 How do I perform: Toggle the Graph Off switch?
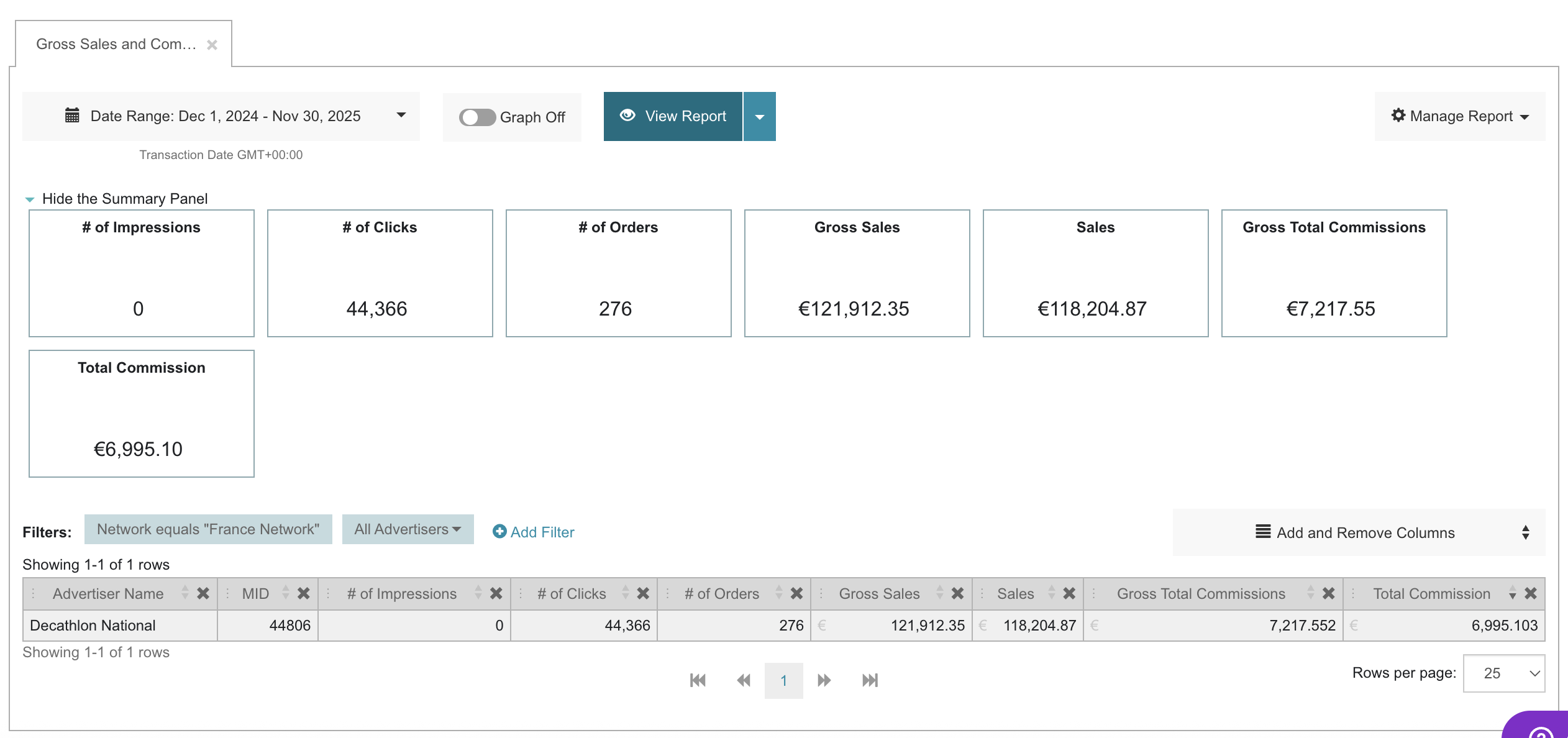coord(477,117)
